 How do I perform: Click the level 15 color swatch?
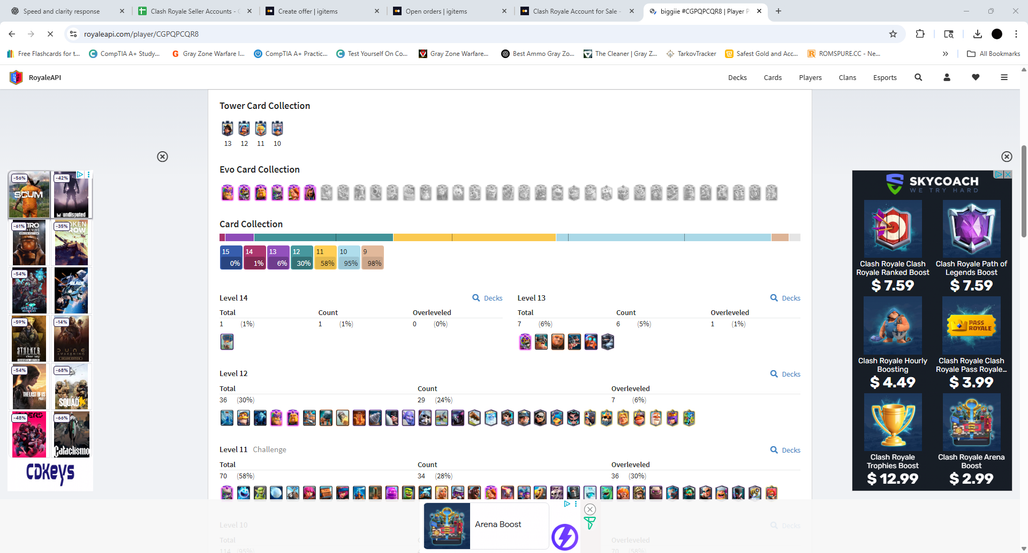231,257
